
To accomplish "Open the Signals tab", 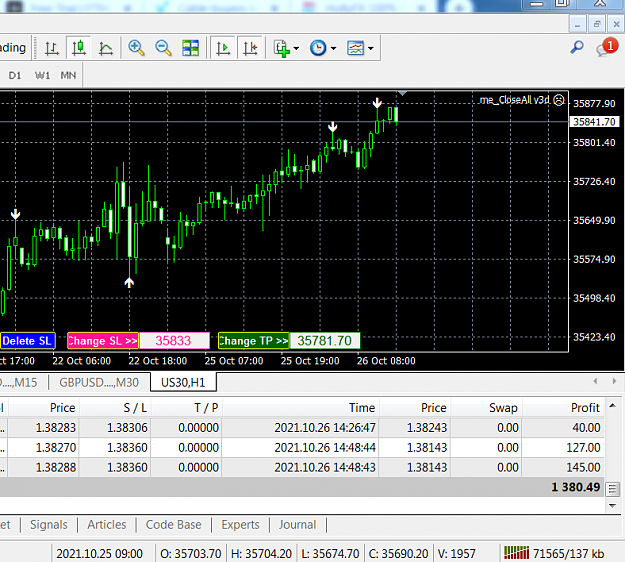I will (x=49, y=525).
